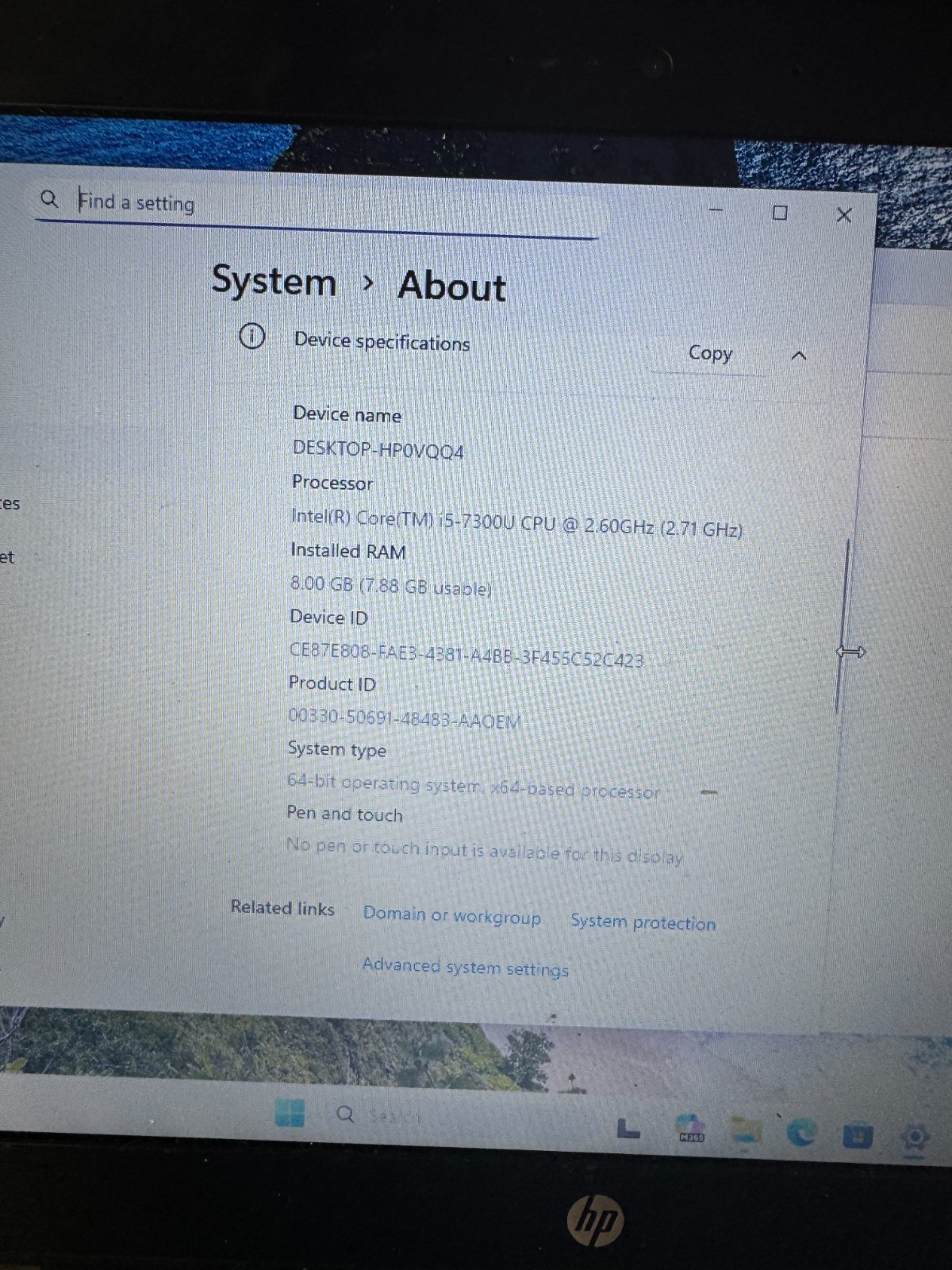The height and width of the screenshot is (1270, 952).
Task: Click the search magnifier in Find a setting
Action: click(49, 198)
